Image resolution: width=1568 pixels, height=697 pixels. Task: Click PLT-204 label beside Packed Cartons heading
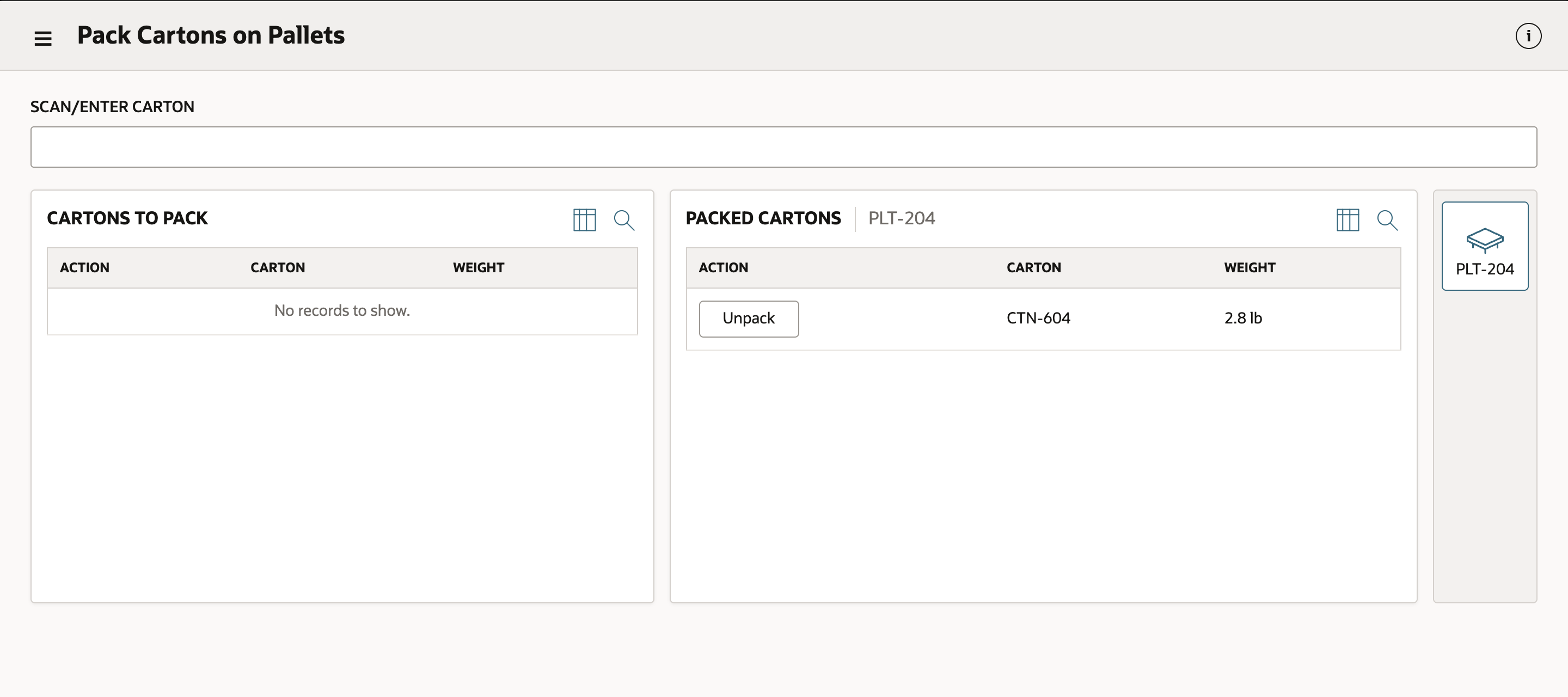pyautogui.click(x=901, y=218)
